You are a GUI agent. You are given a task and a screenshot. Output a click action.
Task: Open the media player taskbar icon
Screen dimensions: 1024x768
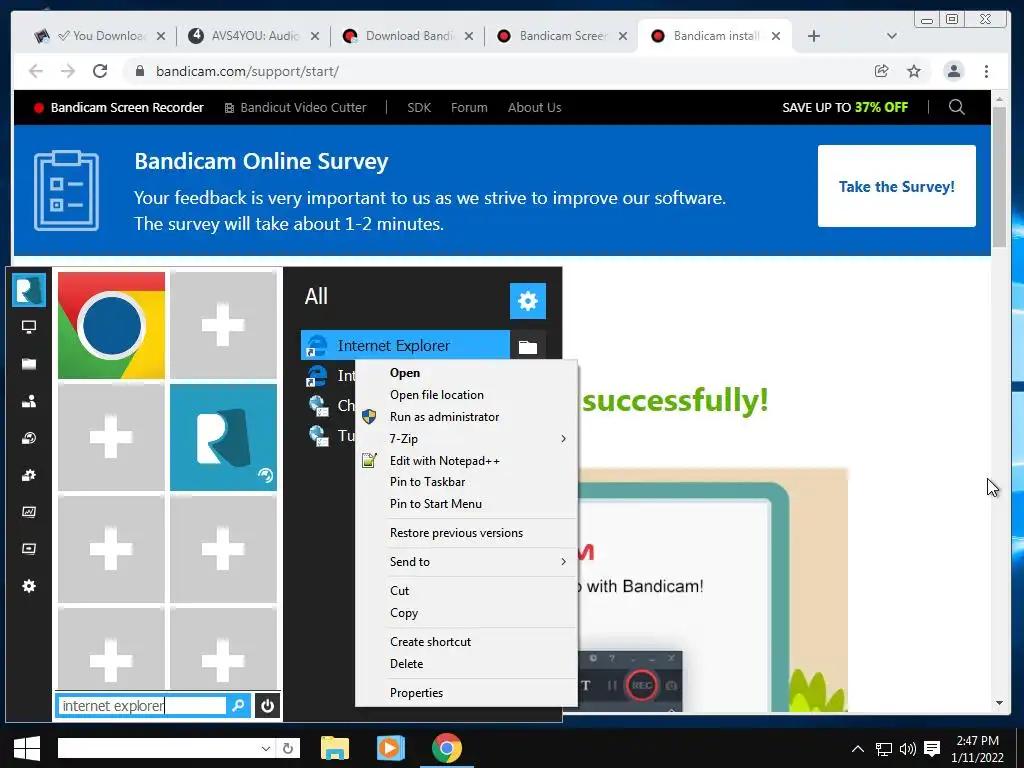pos(391,748)
